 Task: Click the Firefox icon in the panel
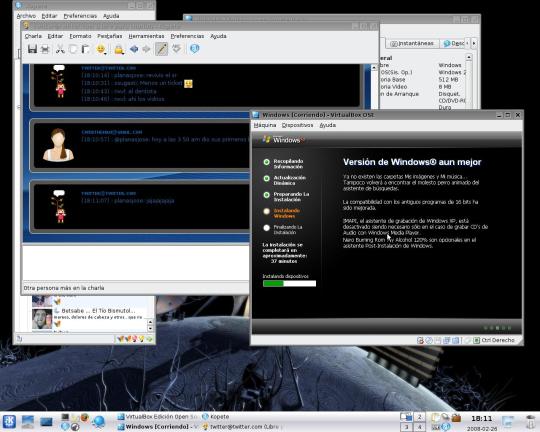pos(84,418)
